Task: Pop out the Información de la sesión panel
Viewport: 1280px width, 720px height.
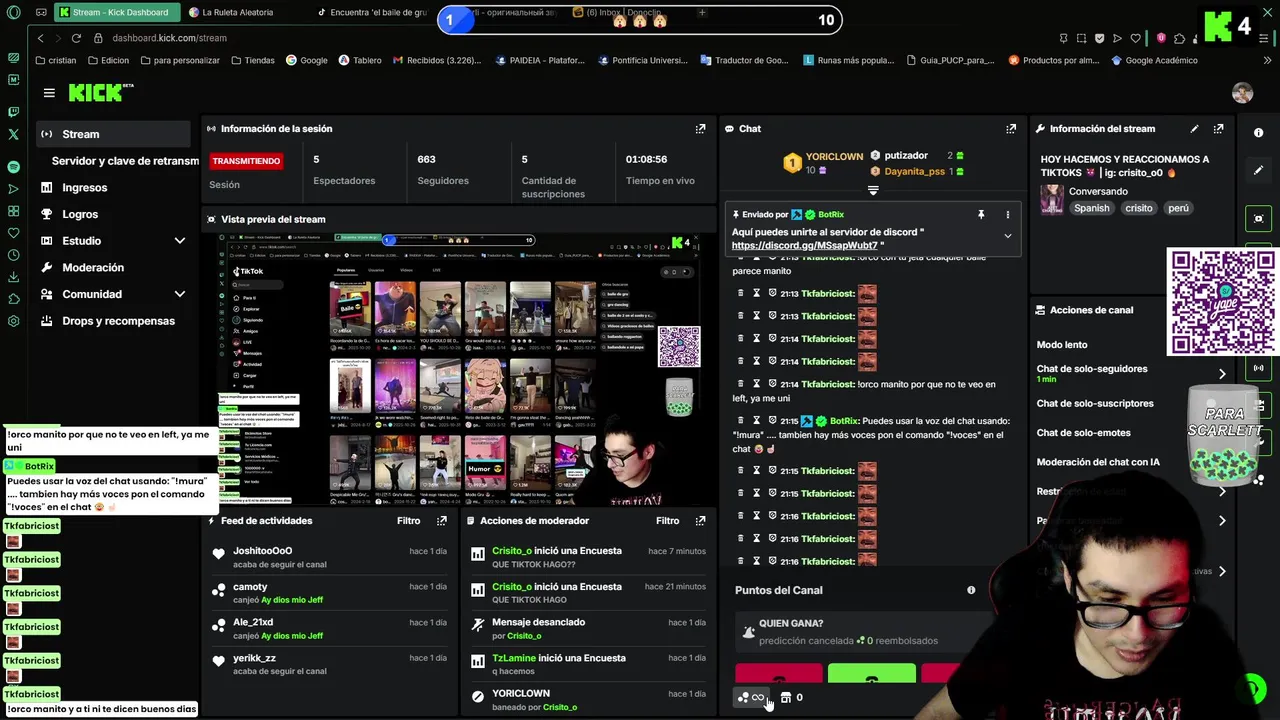Action: coord(700,129)
